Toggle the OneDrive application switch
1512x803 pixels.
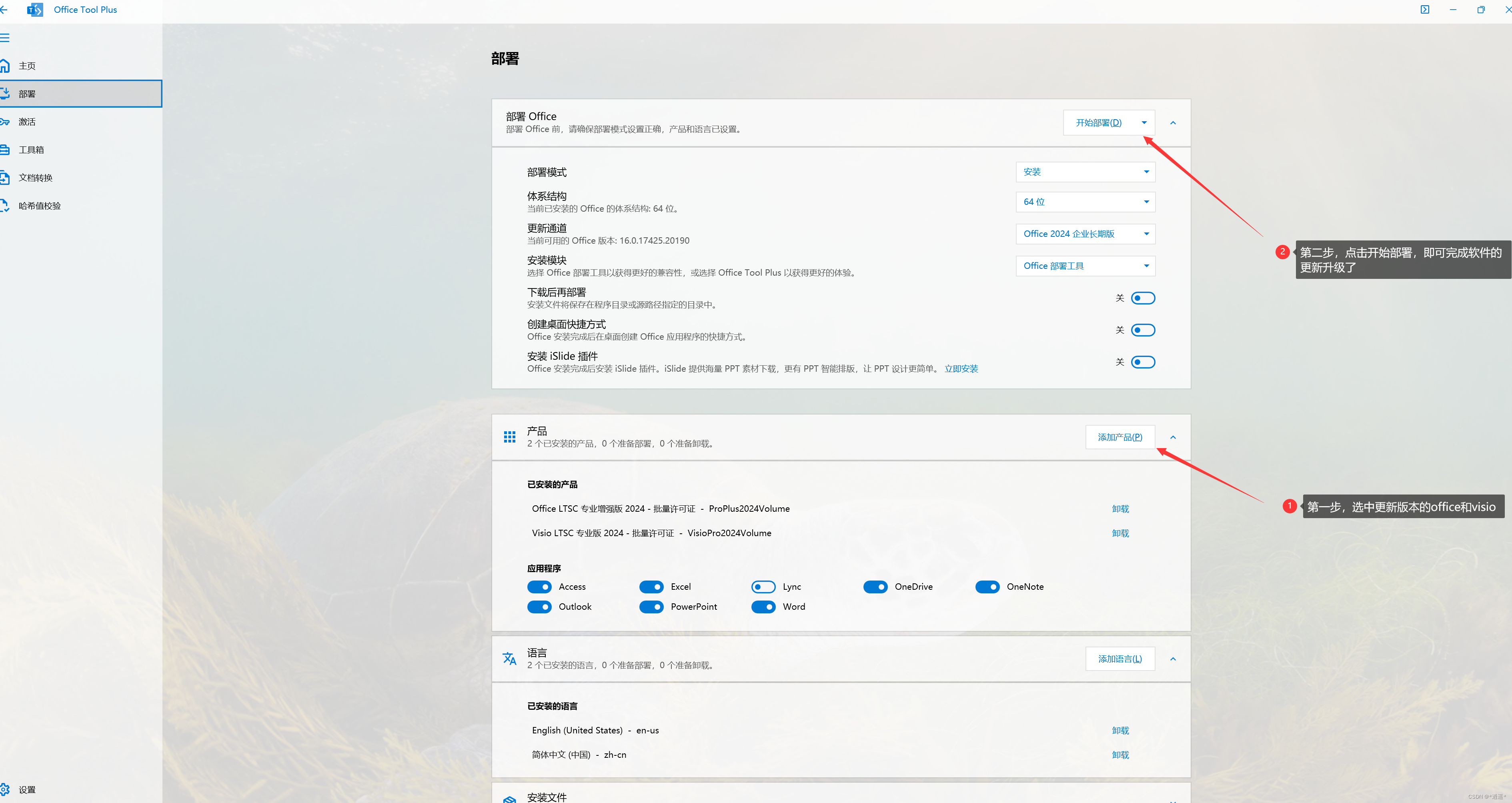coord(875,587)
